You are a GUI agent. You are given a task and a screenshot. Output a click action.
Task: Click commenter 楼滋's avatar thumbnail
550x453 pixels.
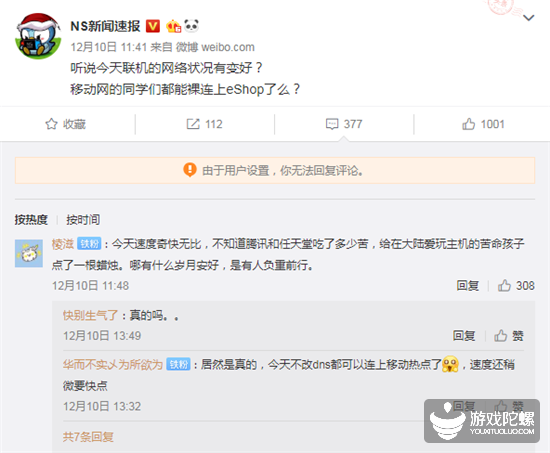29,253
